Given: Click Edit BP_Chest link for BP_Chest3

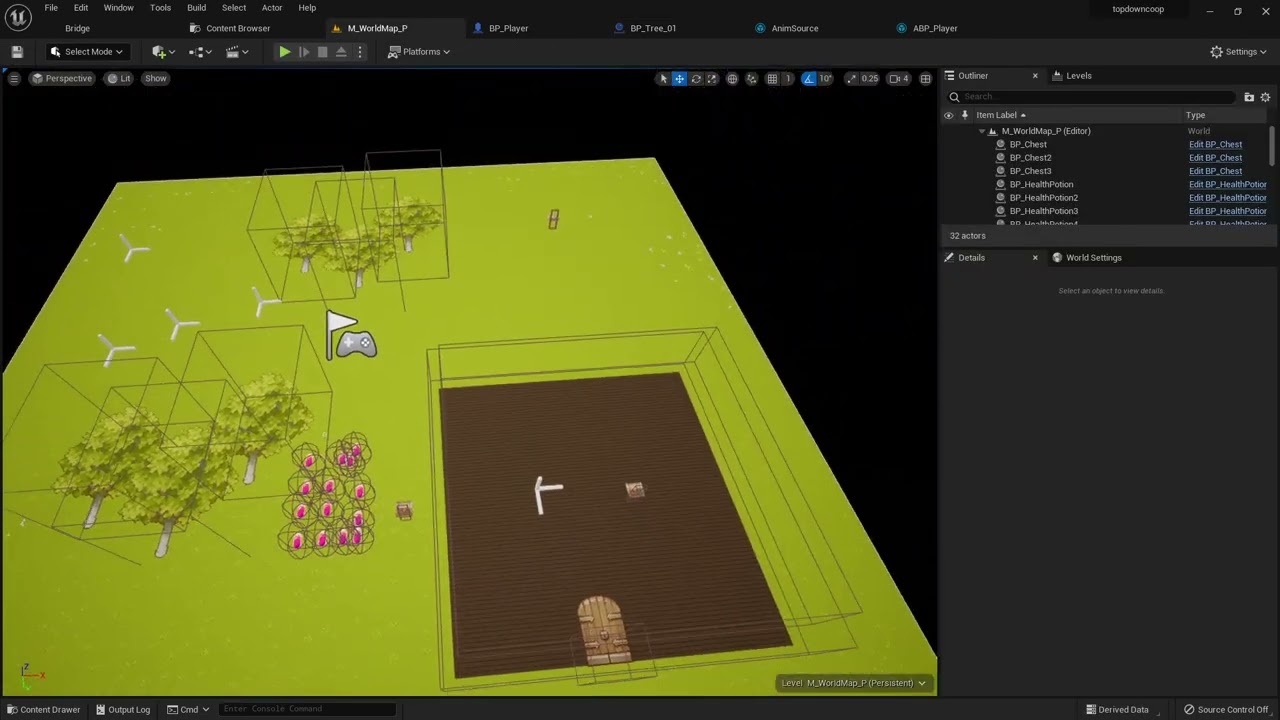Looking at the screenshot, I should point(1215,171).
